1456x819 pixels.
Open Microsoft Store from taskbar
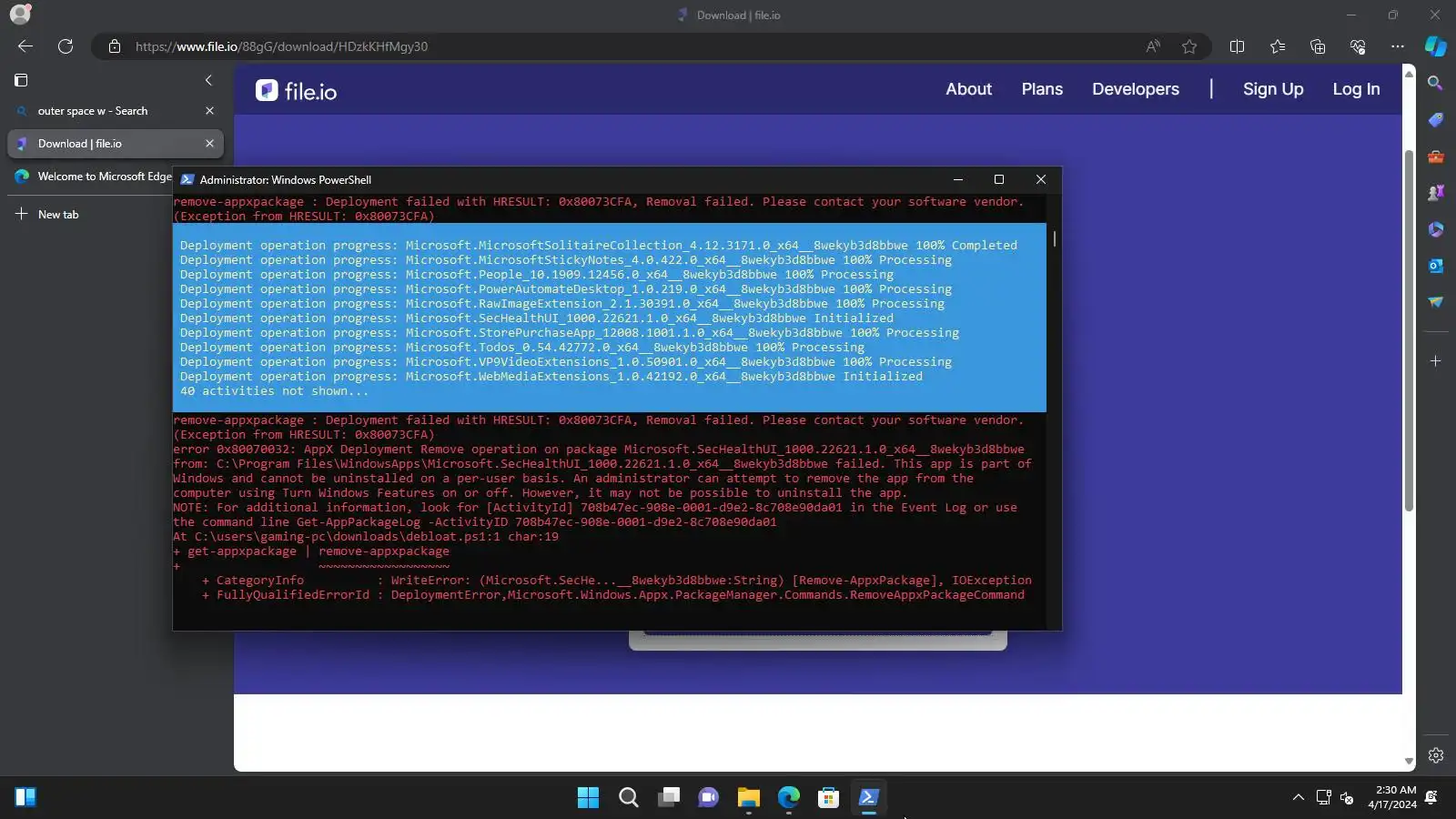828,798
